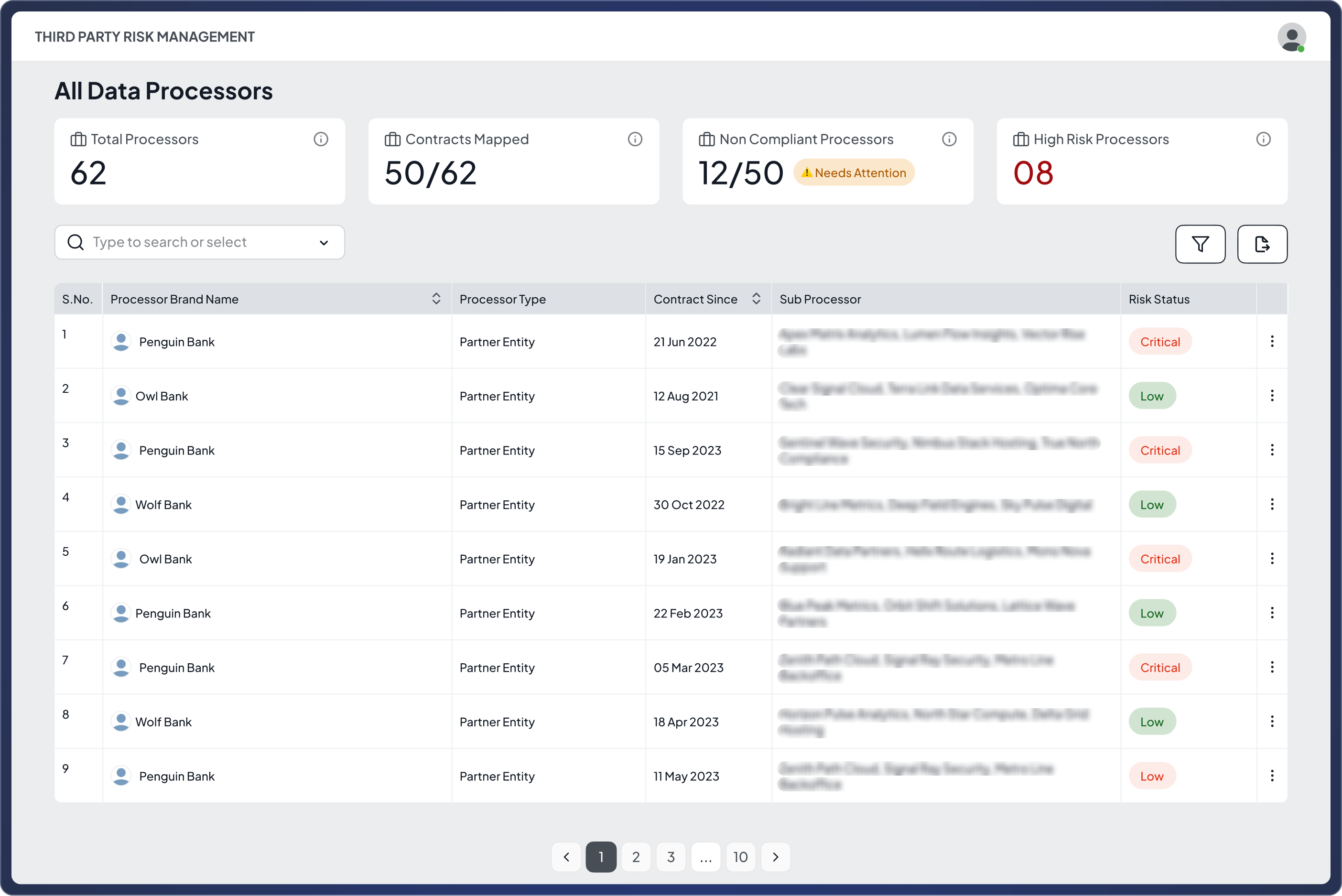Click Penguin Bank name in row 6
The height and width of the screenshot is (896, 1342).
click(173, 613)
